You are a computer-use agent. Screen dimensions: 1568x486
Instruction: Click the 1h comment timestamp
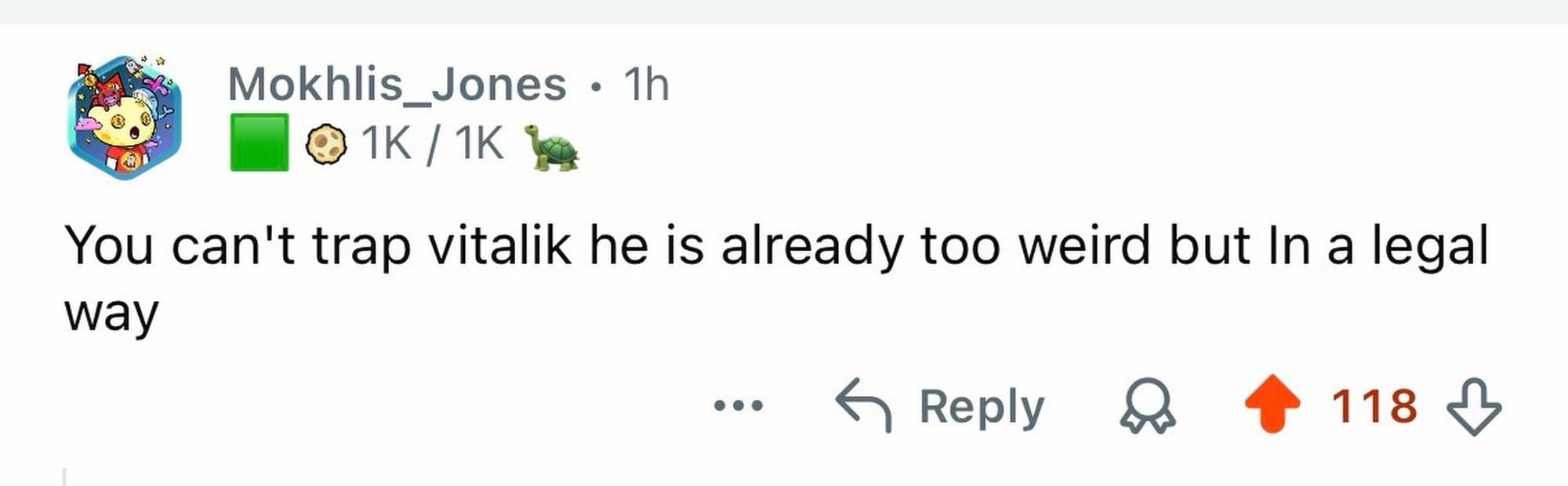646,84
